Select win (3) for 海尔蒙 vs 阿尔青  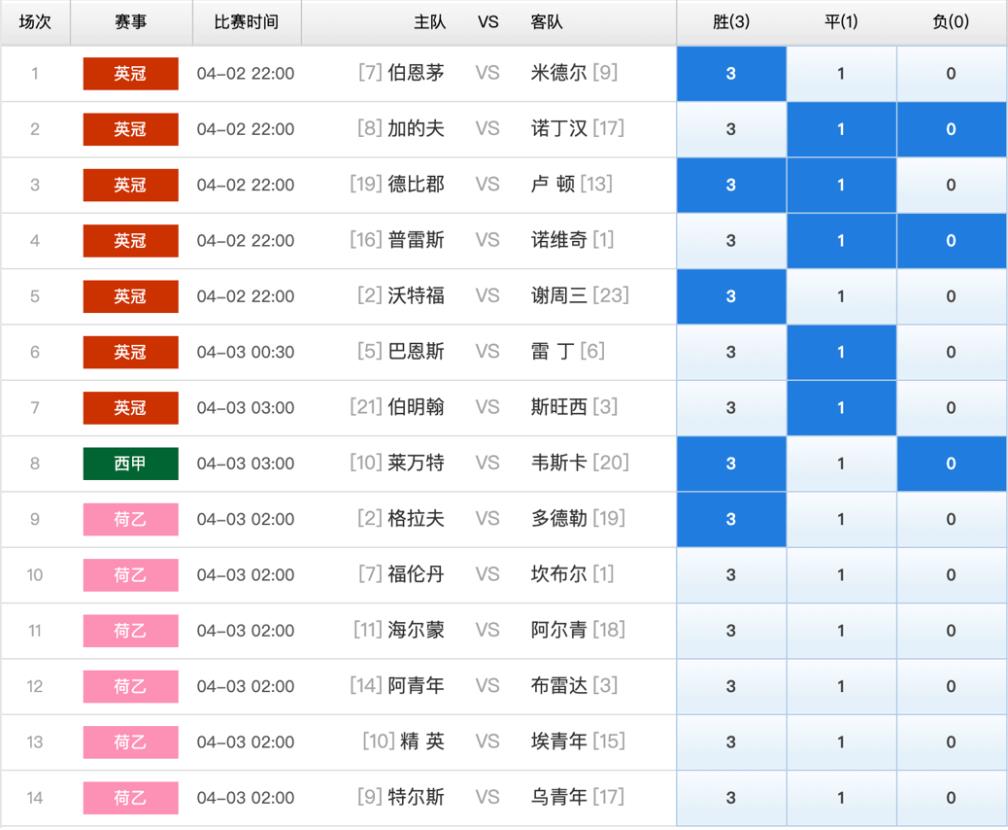[x=731, y=631]
